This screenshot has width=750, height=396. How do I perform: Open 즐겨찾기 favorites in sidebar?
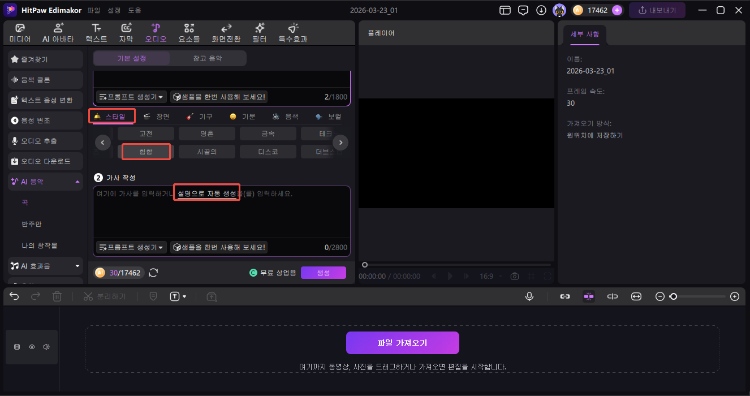[x=45, y=59]
